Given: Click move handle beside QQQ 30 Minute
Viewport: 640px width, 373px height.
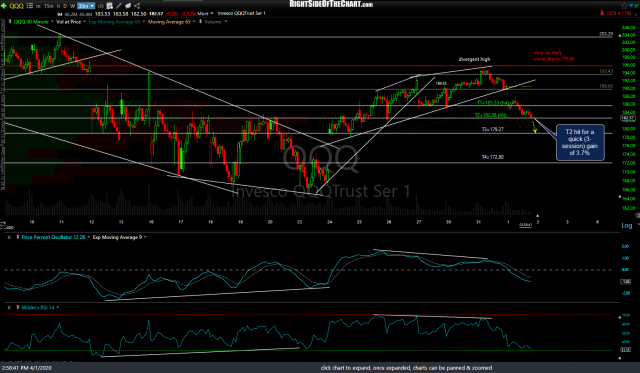Looking at the screenshot, I should (10, 22).
